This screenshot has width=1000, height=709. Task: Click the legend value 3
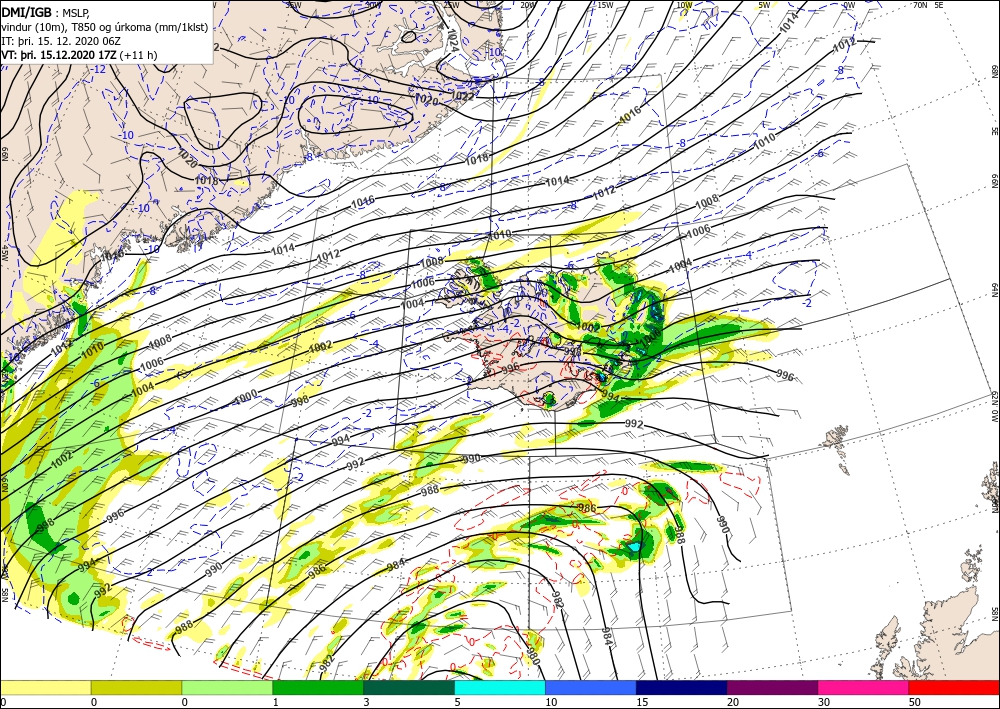(x=367, y=702)
